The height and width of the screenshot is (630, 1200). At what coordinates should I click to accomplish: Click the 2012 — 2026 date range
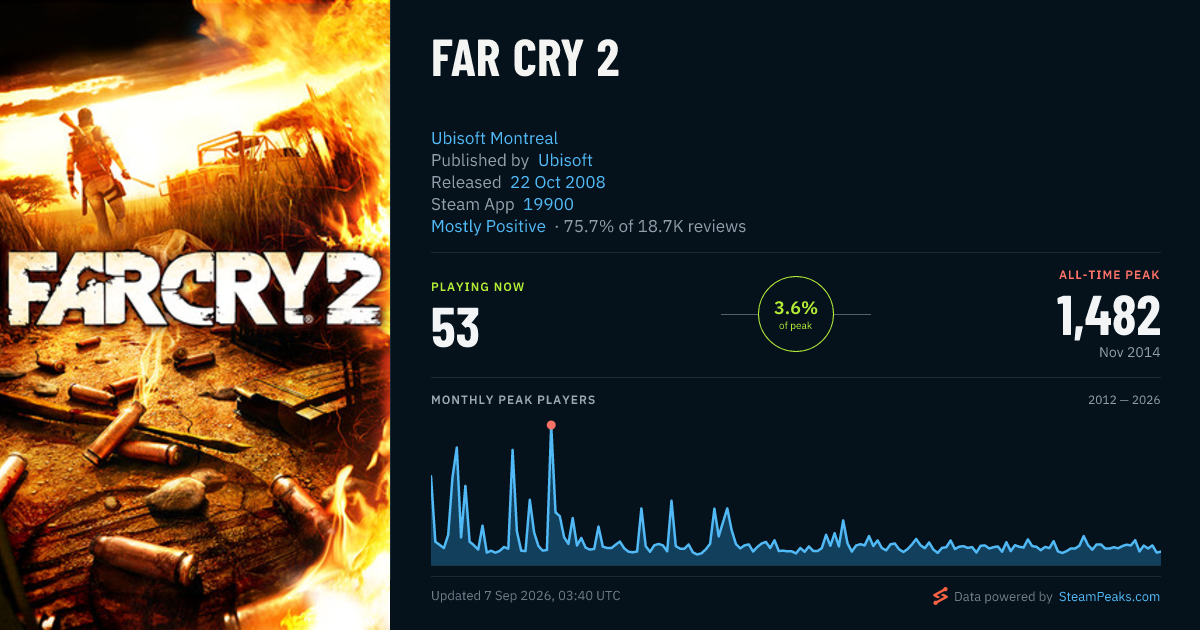[1124, 400]
